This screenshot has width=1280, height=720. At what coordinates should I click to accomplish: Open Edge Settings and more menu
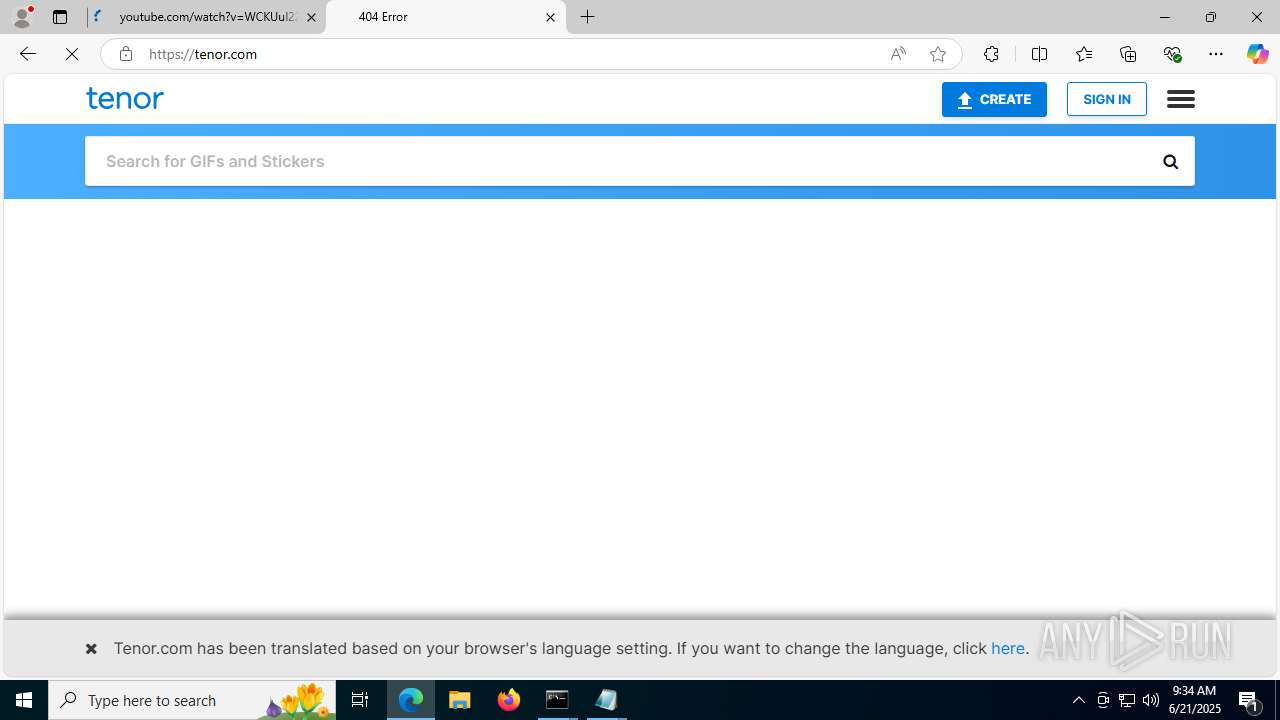(1216, 54)
